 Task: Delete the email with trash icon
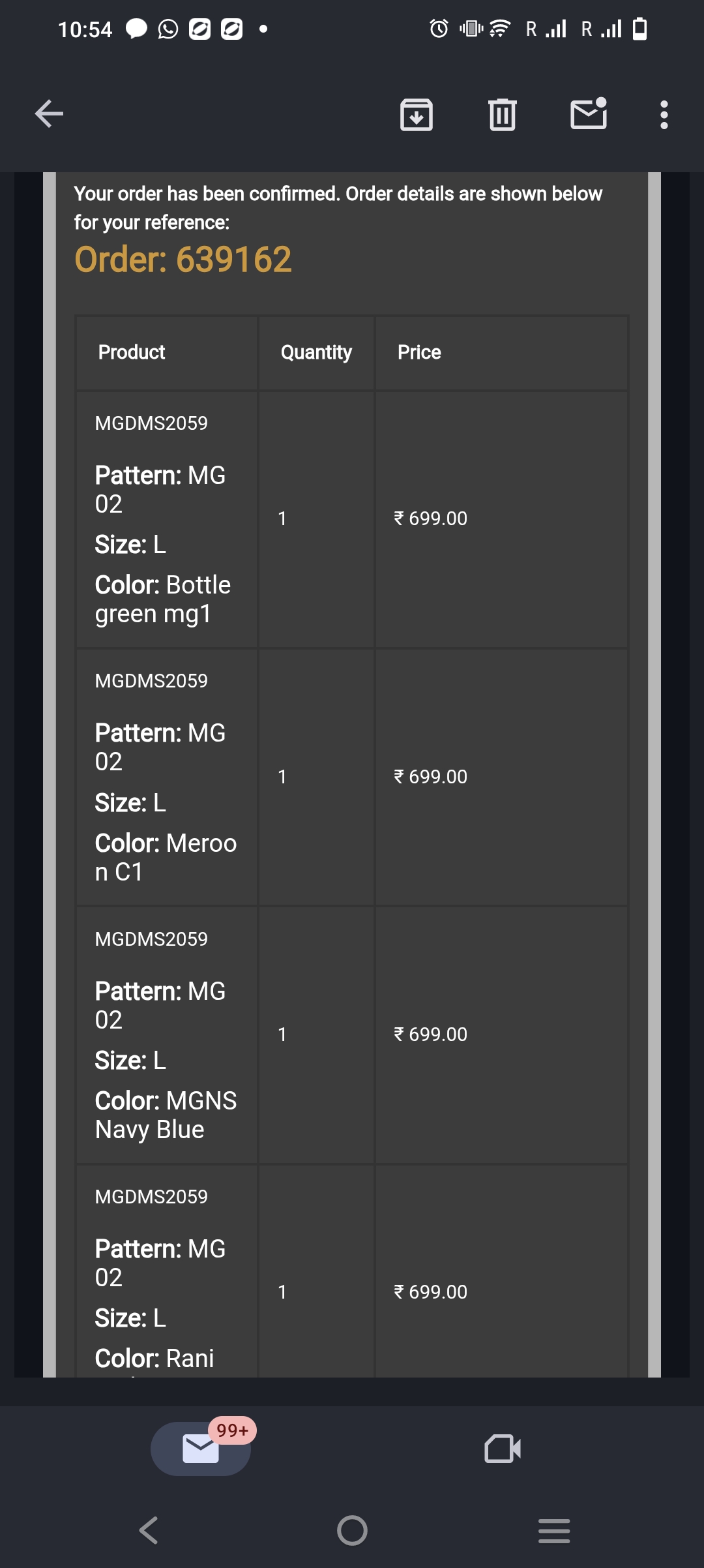click(x=503, y=115)
